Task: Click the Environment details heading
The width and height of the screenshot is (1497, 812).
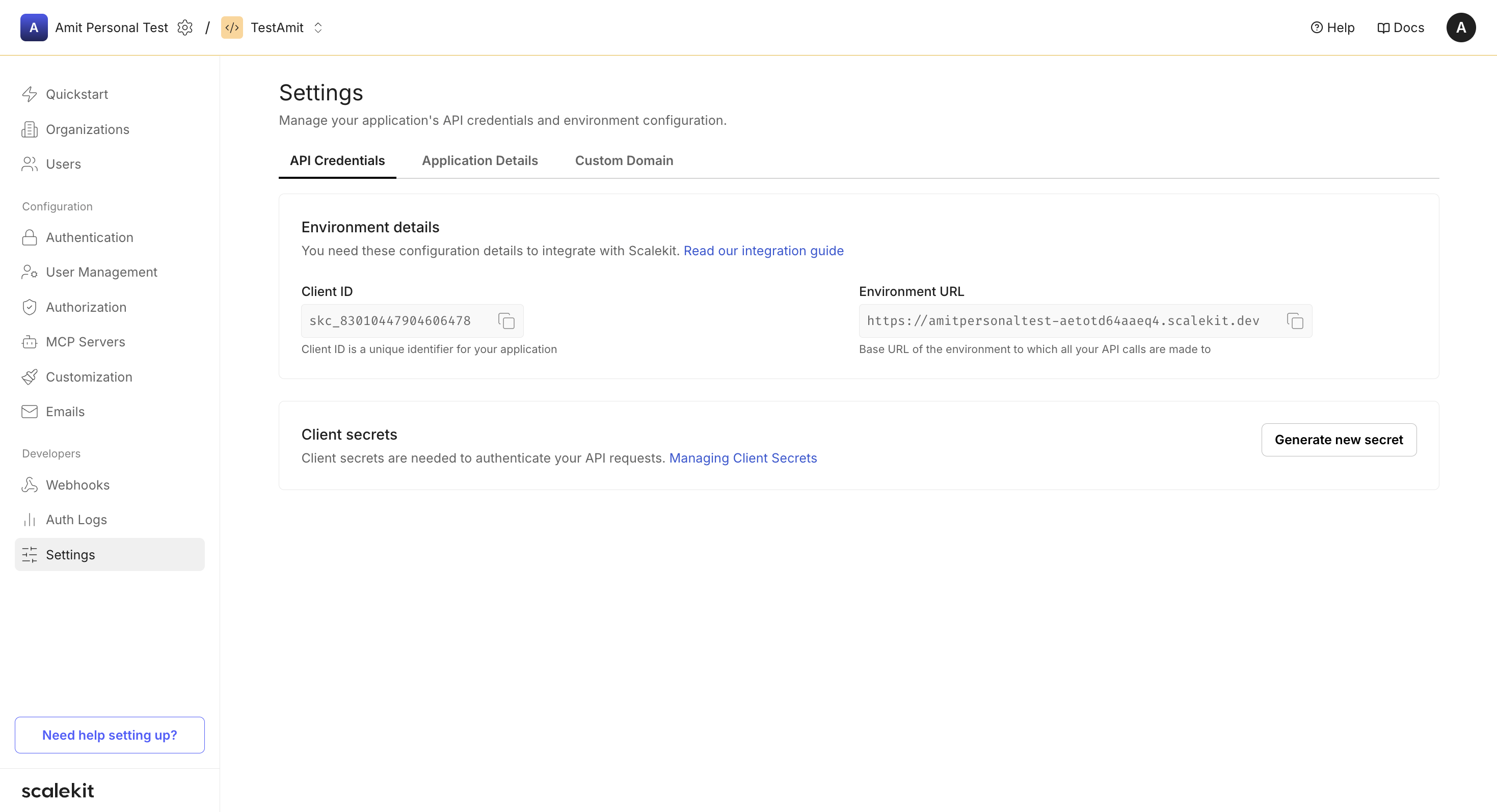Action: [x=370, y=227]
